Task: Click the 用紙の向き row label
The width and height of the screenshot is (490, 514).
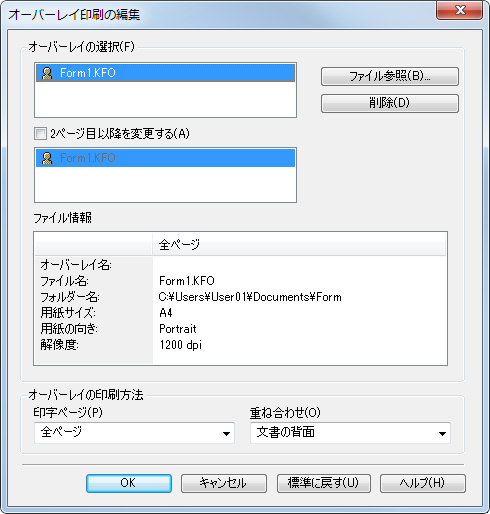Action: tap(69, 329)
